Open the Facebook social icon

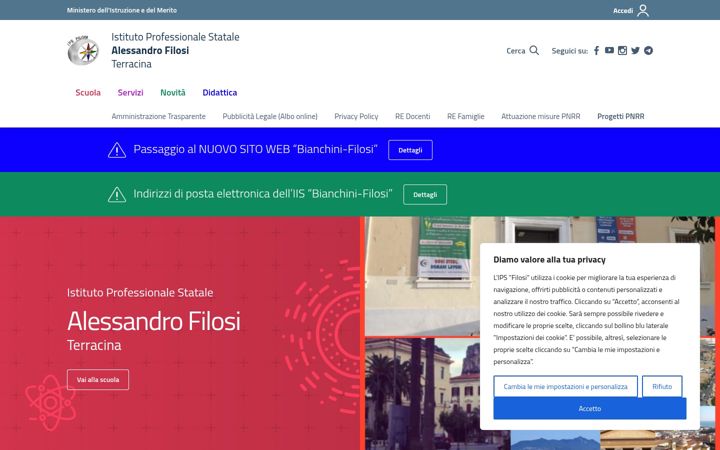[x=596, y=51]
